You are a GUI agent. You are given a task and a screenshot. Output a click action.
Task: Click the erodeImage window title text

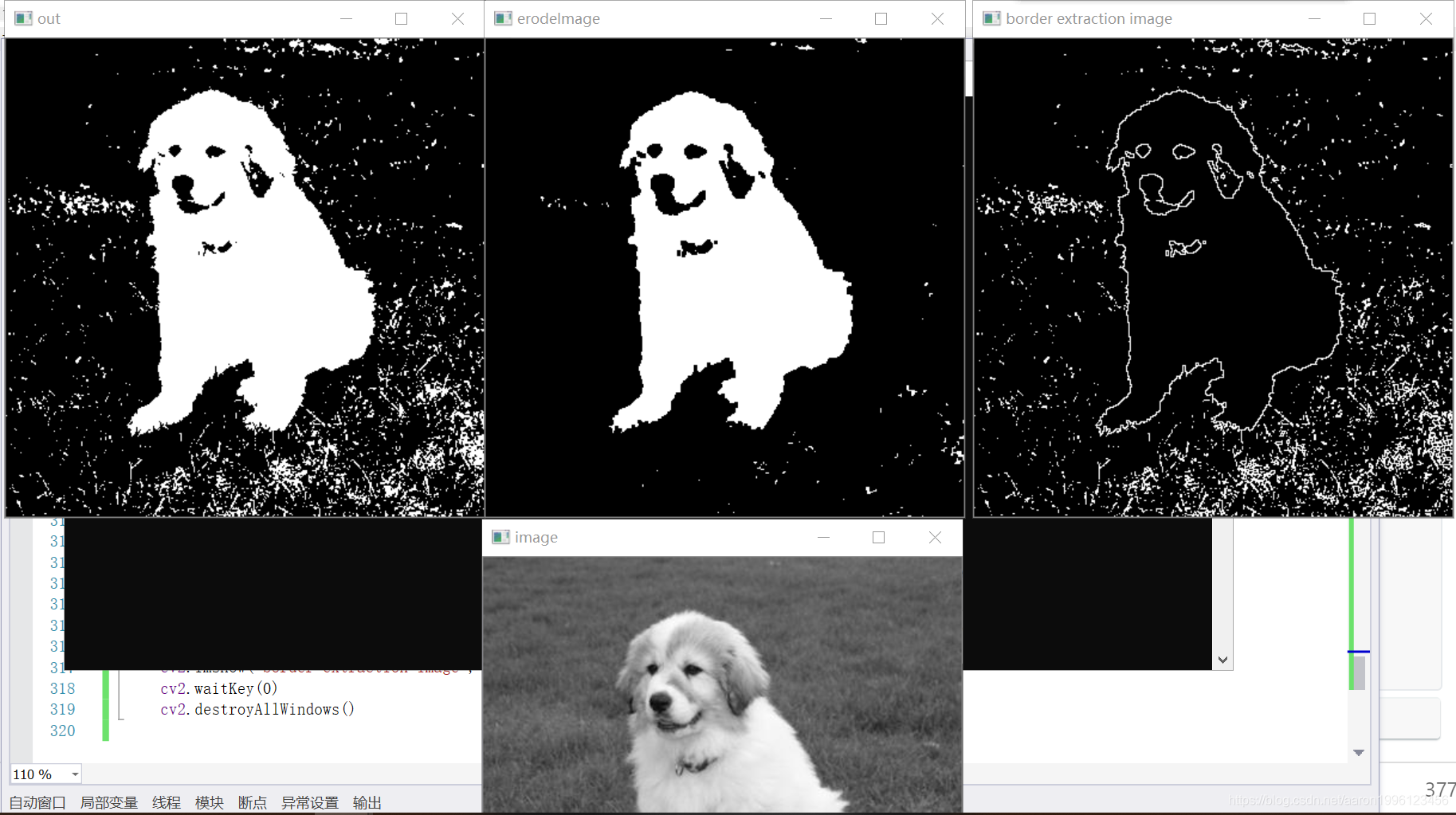tap(559, 18)
